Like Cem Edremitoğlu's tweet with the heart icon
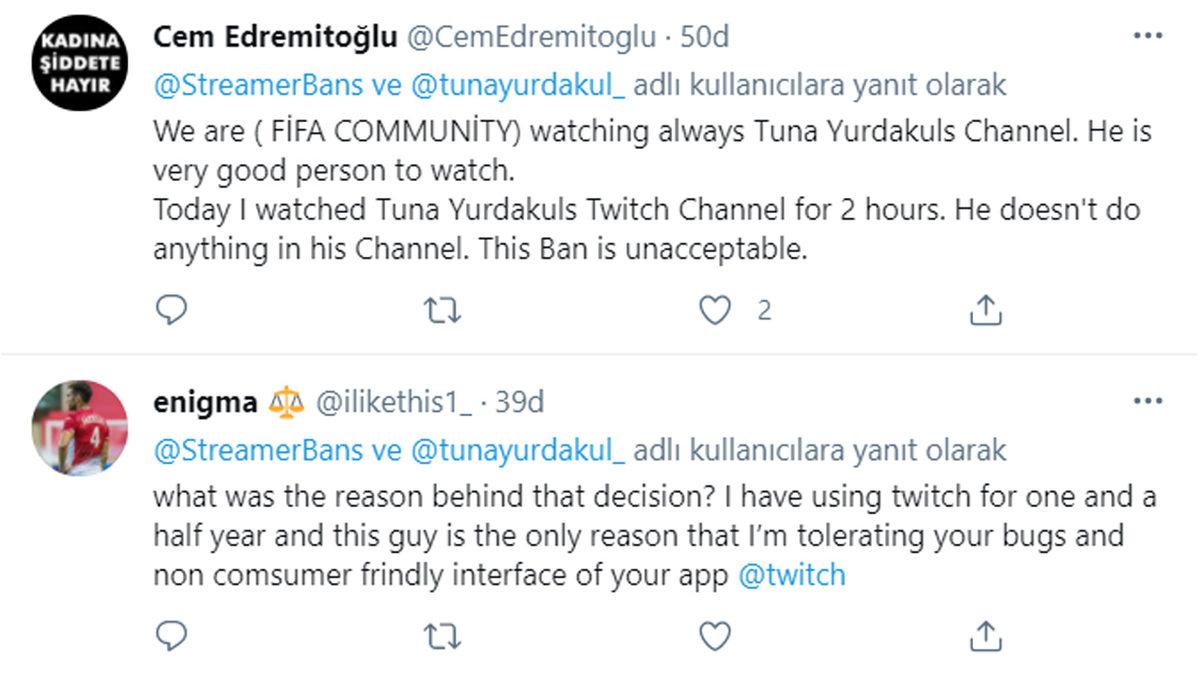Screen dimensions: 1200x675 tap(714, 310)
